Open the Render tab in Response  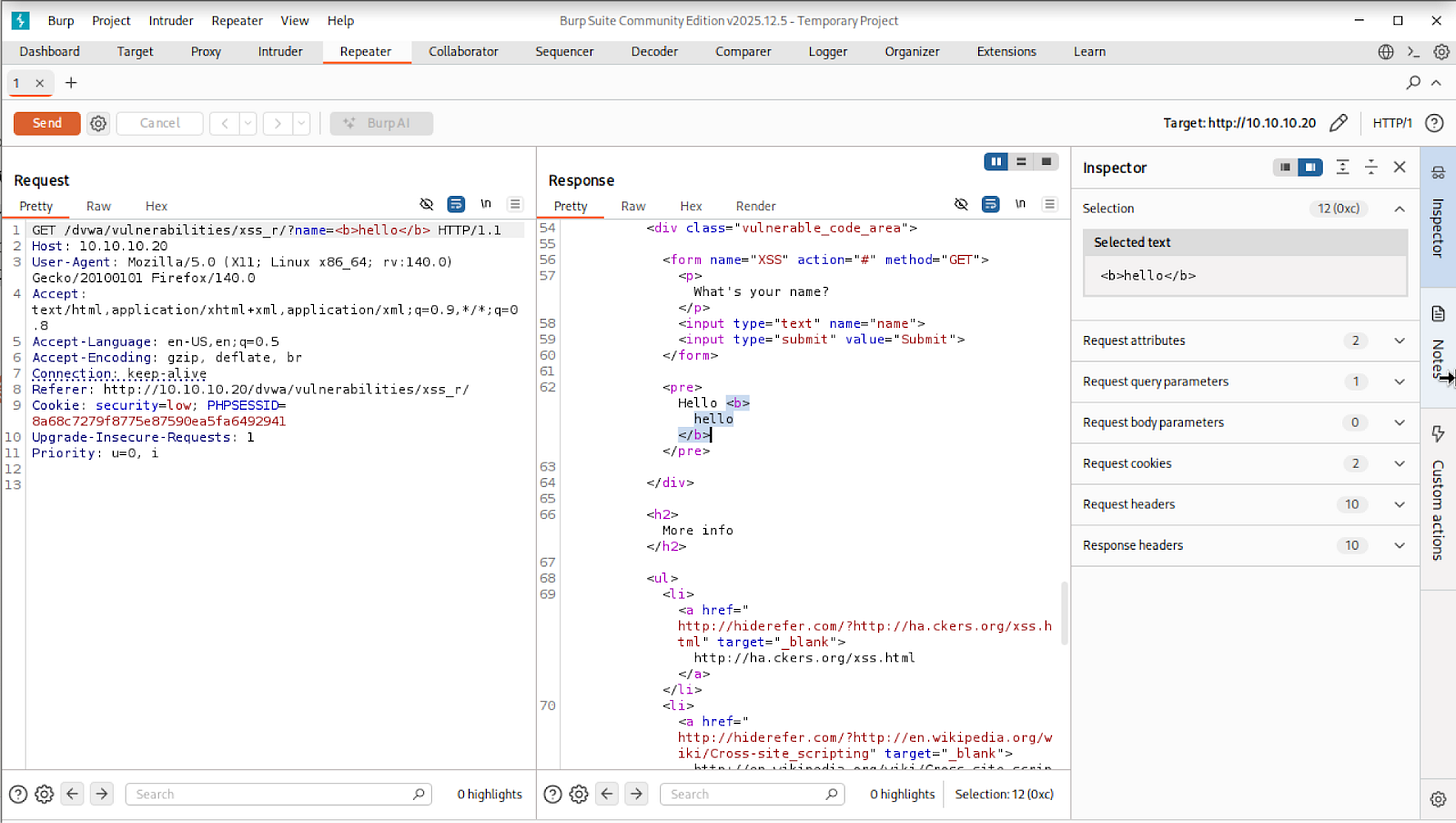pyautogui.click(x=755, y=206)
